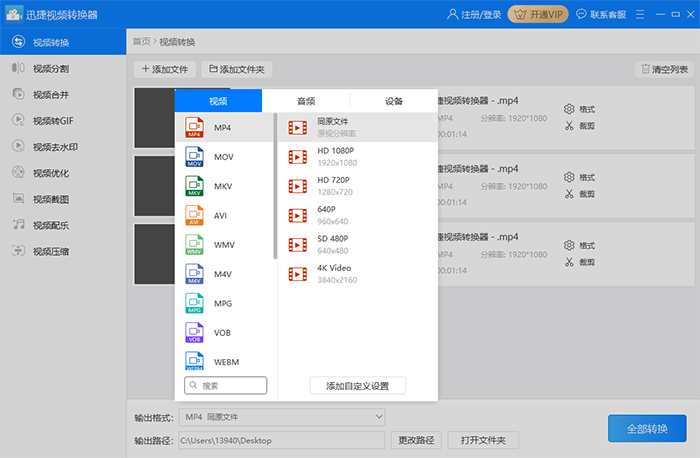Click the 注册/登录 user icon
The height and width of the screenshot is (458, 700).
[452, 14]
